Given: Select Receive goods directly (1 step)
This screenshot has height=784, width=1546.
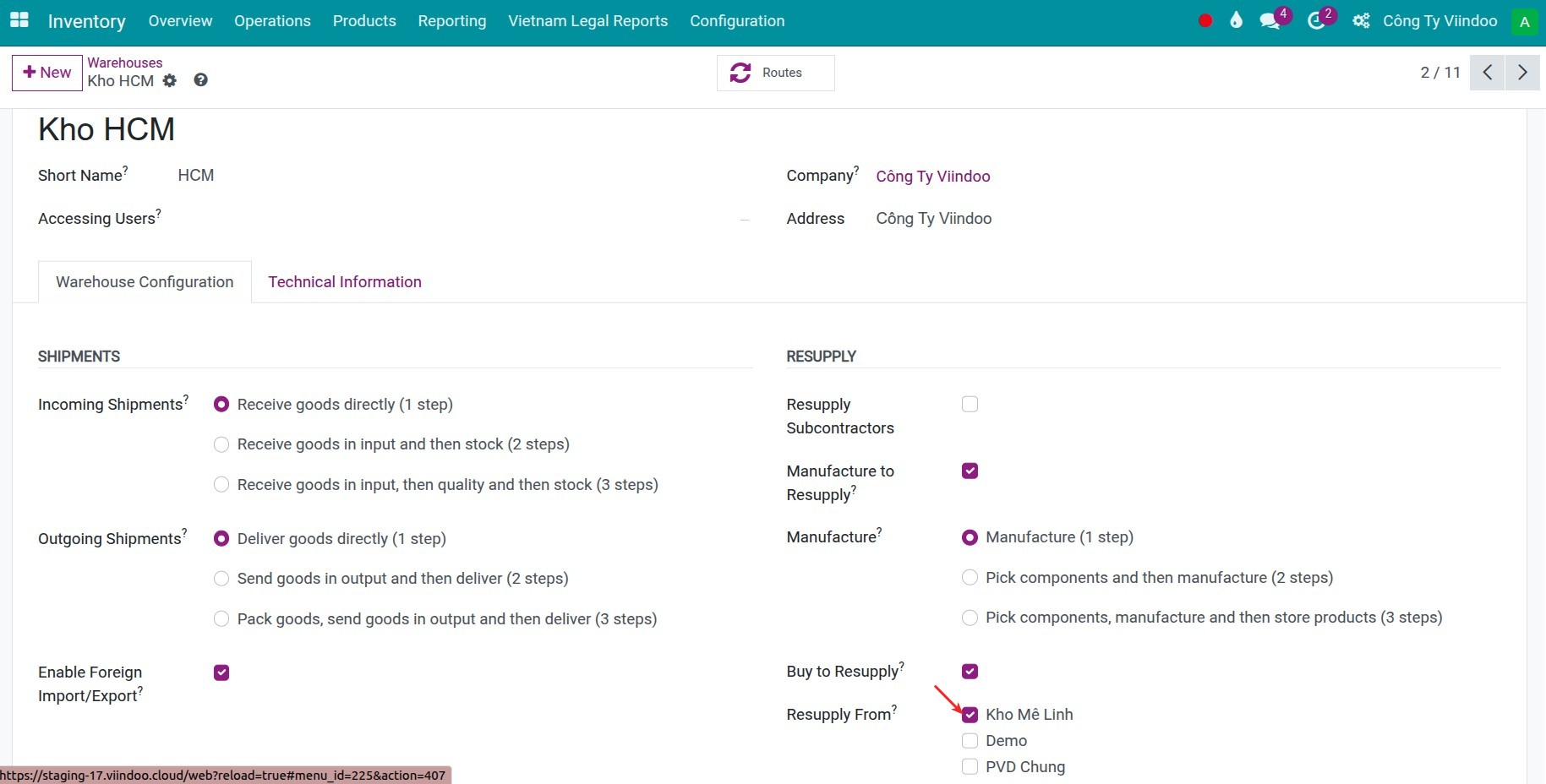Looking at the screenshot, I should tap(221, 405).
